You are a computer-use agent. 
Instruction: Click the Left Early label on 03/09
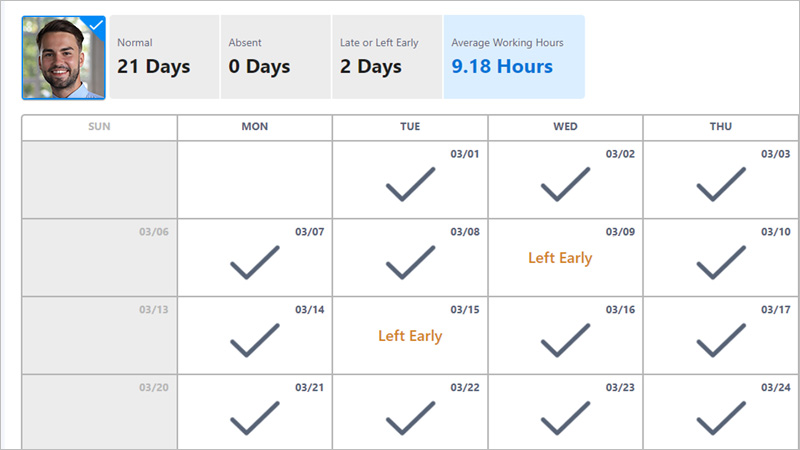[560, 258]
